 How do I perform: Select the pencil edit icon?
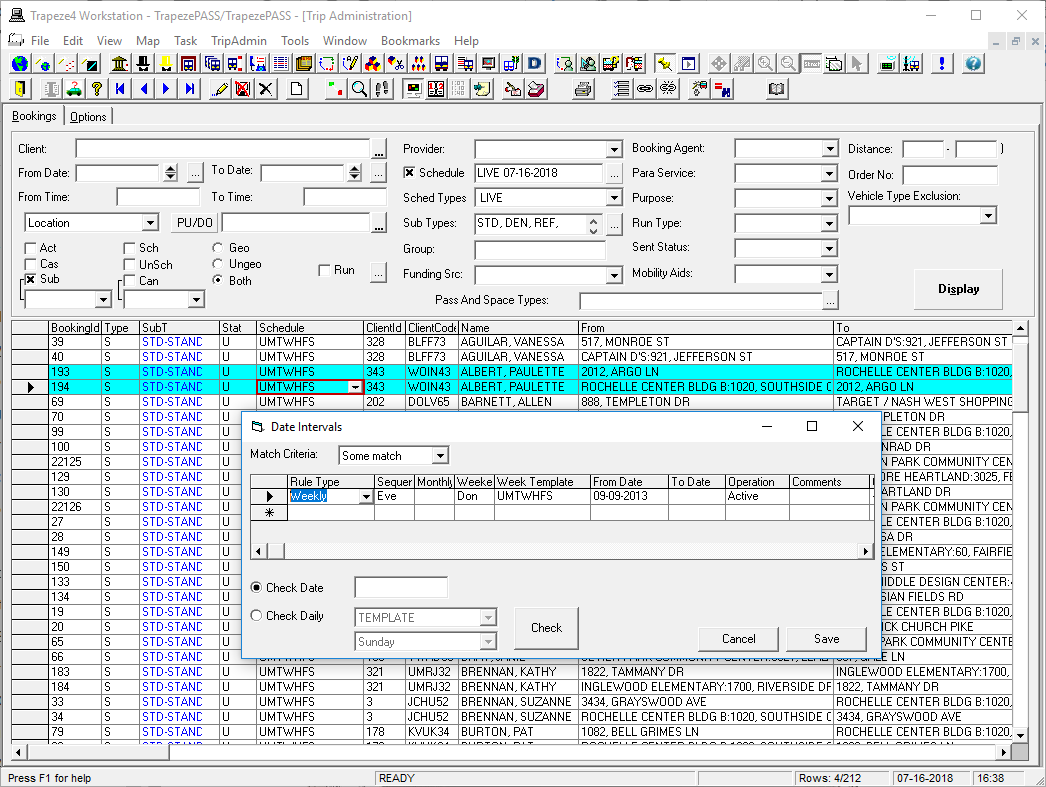(221, 89)
